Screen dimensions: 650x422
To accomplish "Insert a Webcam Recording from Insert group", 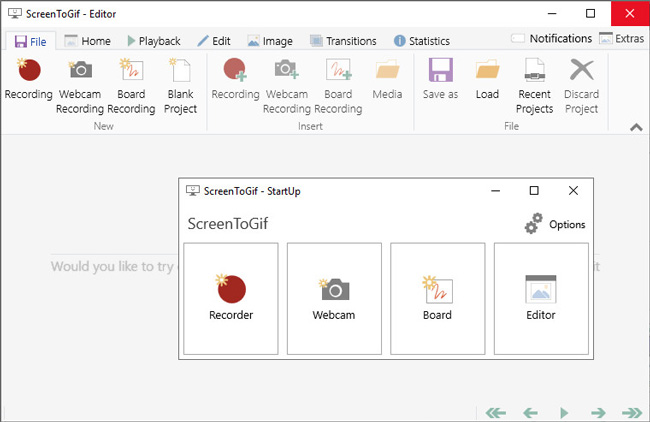I will click(x=287, y=86).
